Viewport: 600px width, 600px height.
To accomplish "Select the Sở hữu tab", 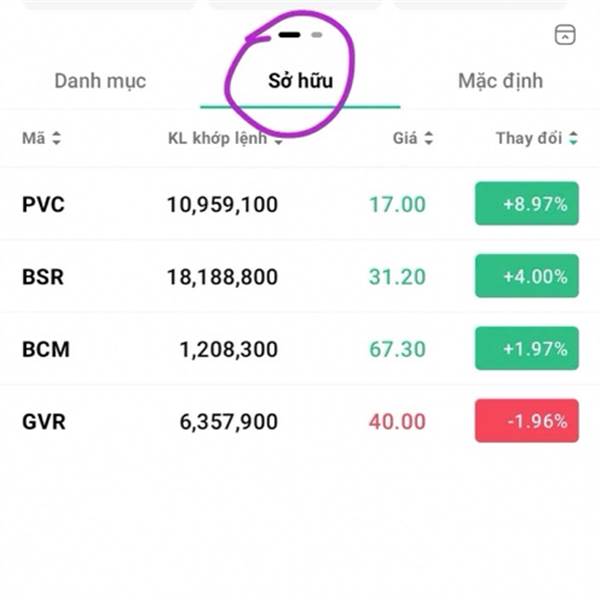I will pos(300,81).
